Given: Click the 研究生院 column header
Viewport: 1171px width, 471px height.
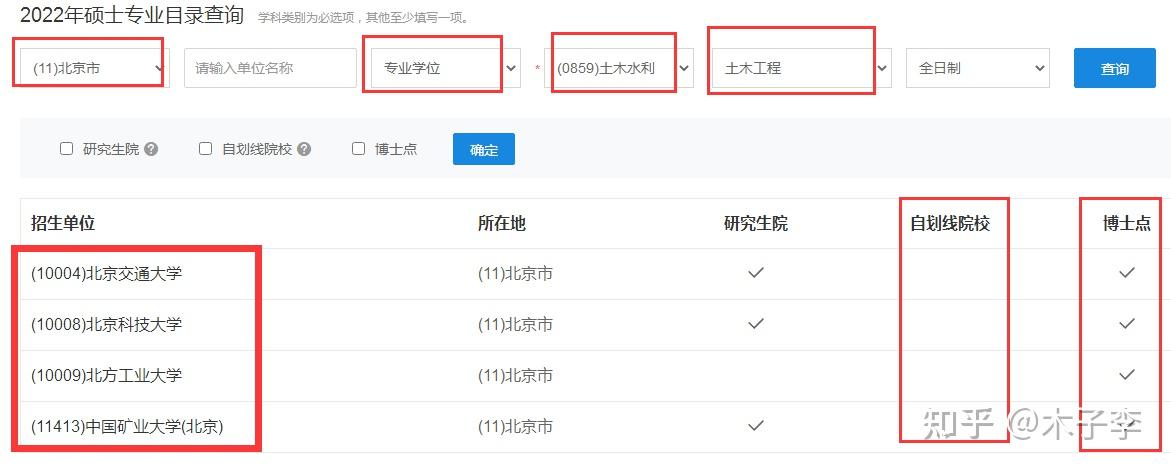Looking at the screenshot, I should point(756,223).
